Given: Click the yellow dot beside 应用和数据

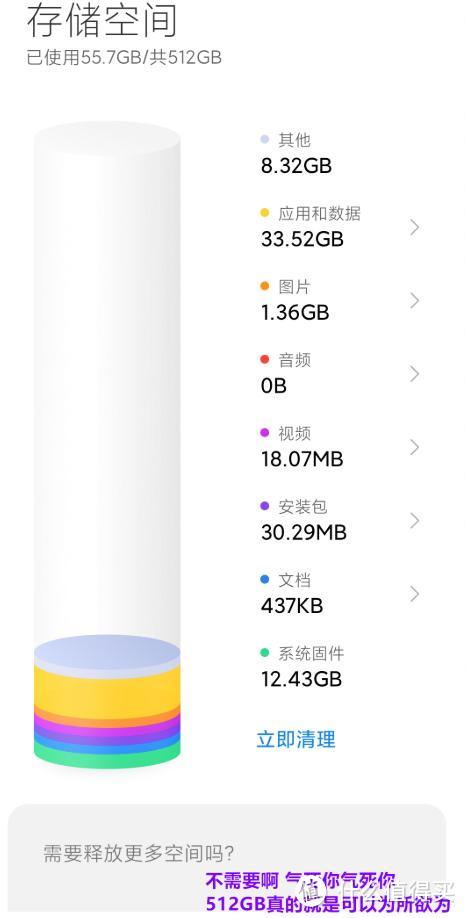Looking at the screenshot, I should pyautogui.click(x=265, y=213).
